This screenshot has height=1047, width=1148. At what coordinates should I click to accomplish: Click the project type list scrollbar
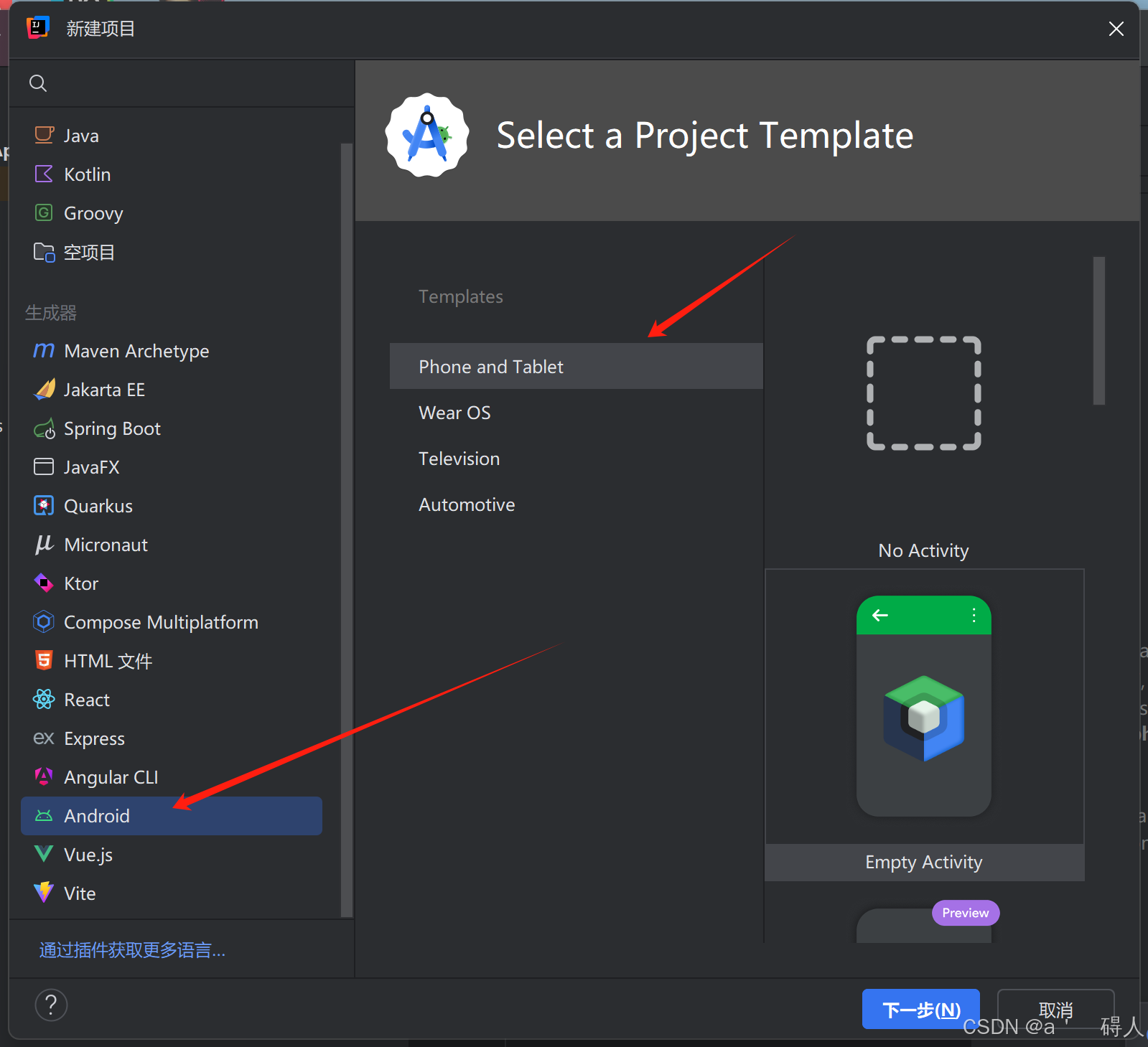point(347,530)
